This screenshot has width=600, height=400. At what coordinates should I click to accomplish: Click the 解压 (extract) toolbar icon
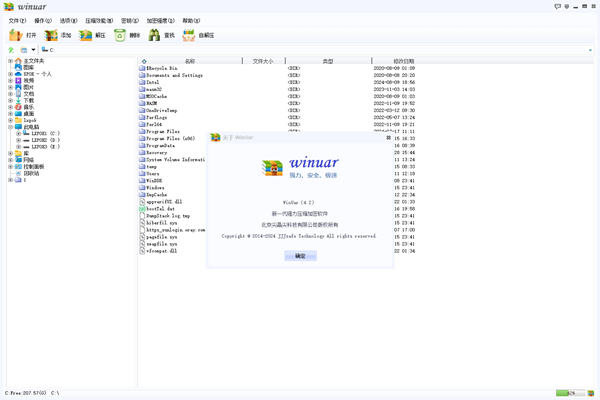pyautogui.click(x=85, y=35)
